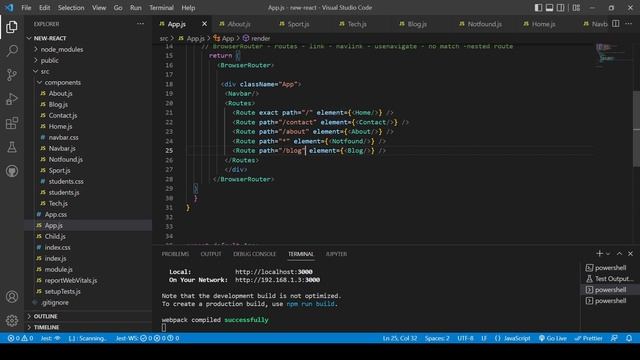The width and height of the screenshot is (640, 360).
Task: Click UTF-8 encoding in status bar
Action: [465, 338]
